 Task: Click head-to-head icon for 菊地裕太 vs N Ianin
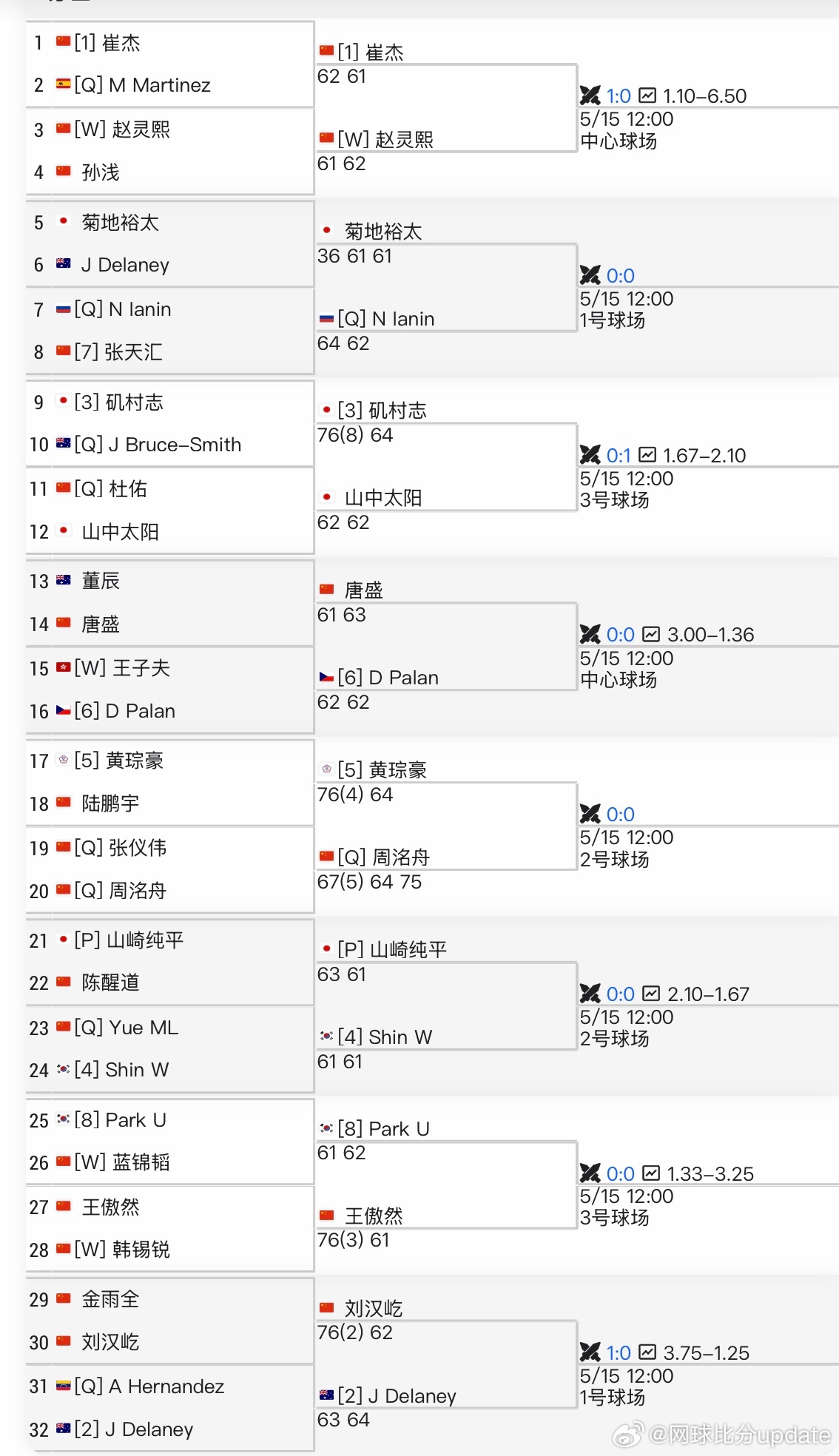590,275
